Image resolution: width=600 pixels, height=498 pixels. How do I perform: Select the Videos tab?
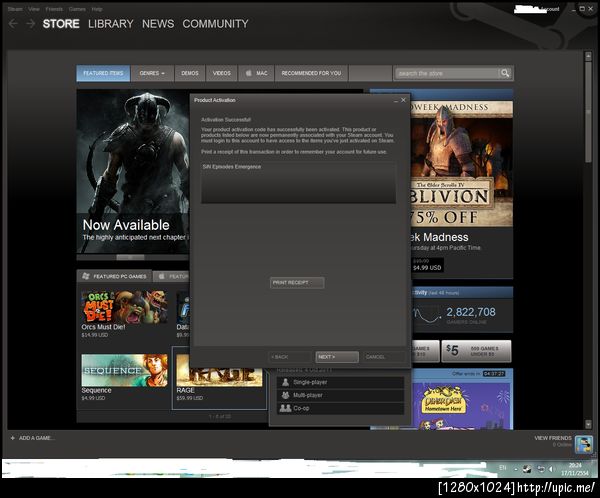pyautogui.click(x=222, y=73)
